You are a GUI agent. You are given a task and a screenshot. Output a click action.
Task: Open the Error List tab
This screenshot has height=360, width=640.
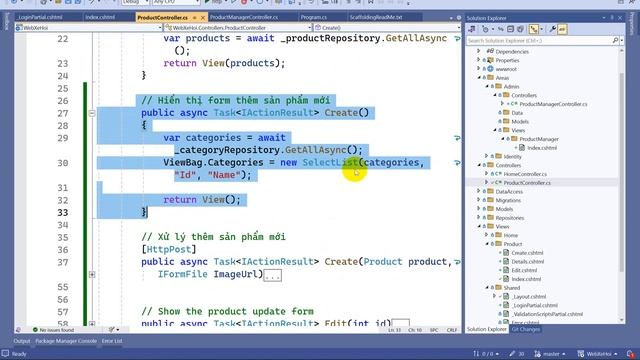click(x=112, y=341)
